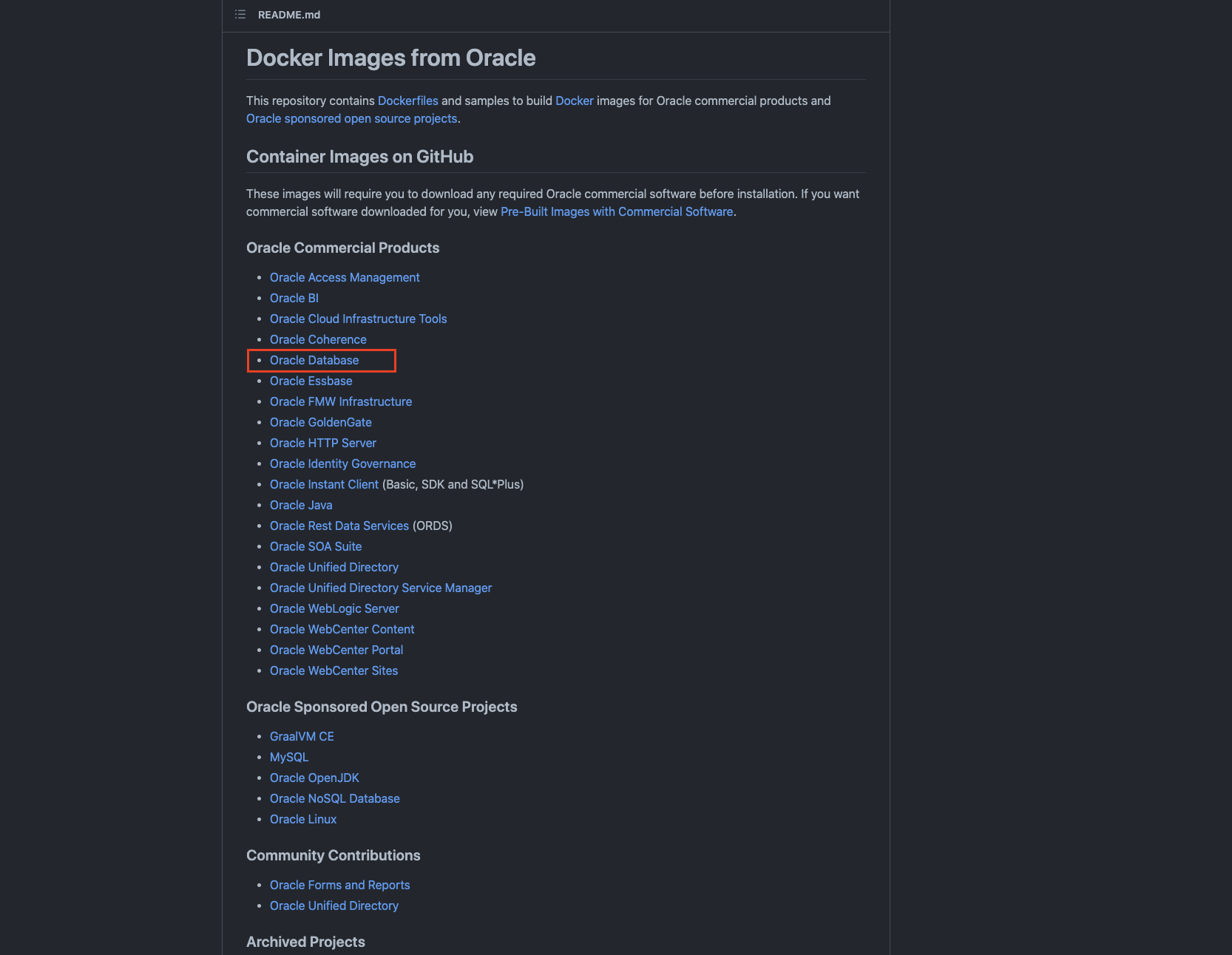Open the README table of contents icon
The image size is (1232, 955).
(240, 15)
